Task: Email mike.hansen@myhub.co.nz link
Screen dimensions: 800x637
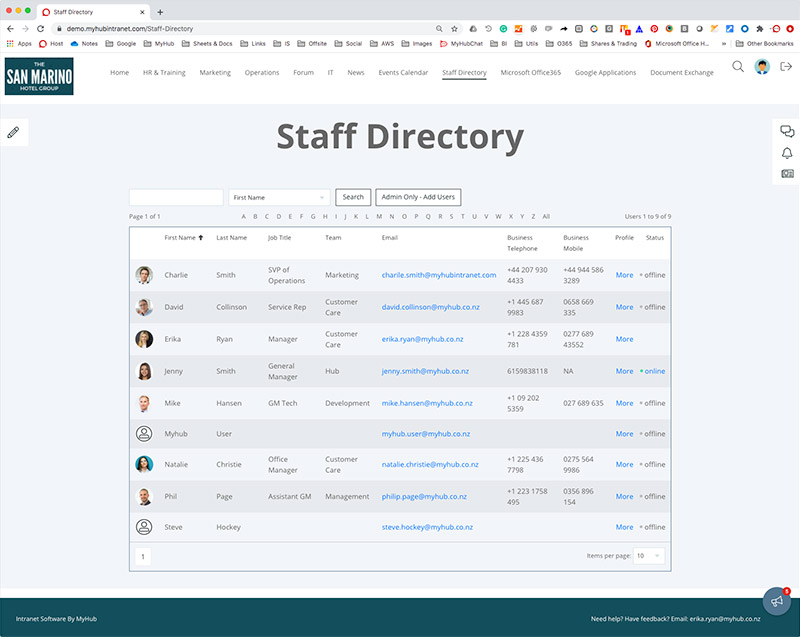Action: point(427,403)
